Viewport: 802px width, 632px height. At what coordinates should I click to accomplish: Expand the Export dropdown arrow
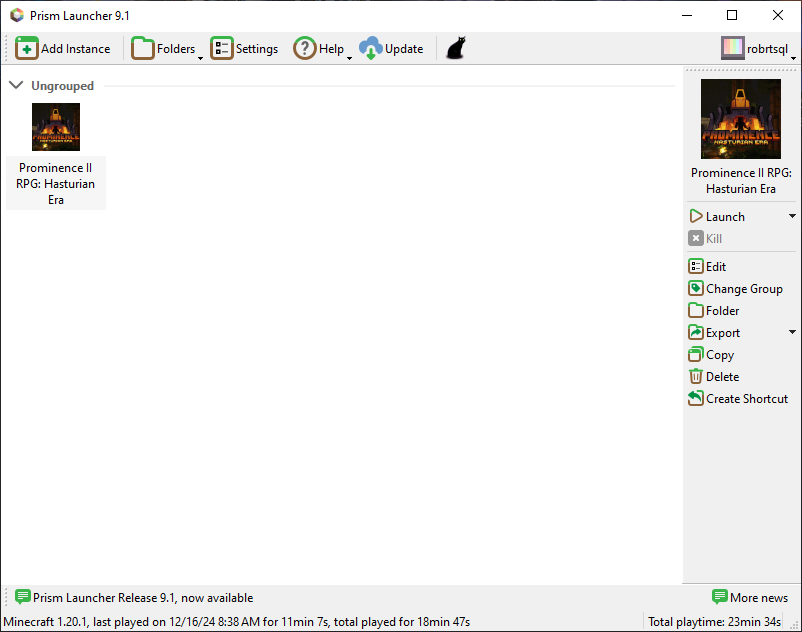792,333
